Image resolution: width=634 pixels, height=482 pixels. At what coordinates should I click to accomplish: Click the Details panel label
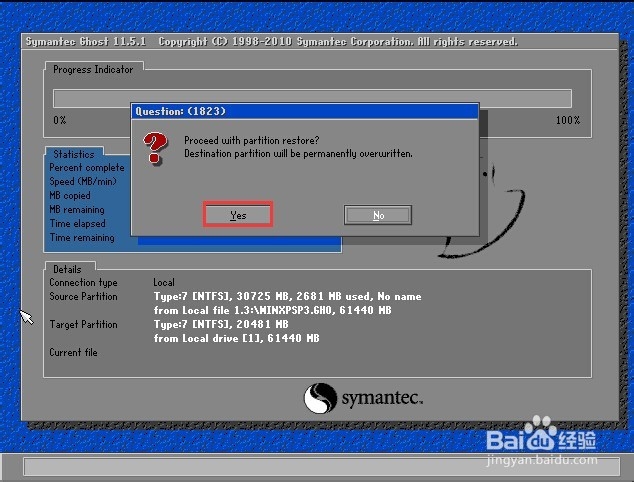coord(67,269)
